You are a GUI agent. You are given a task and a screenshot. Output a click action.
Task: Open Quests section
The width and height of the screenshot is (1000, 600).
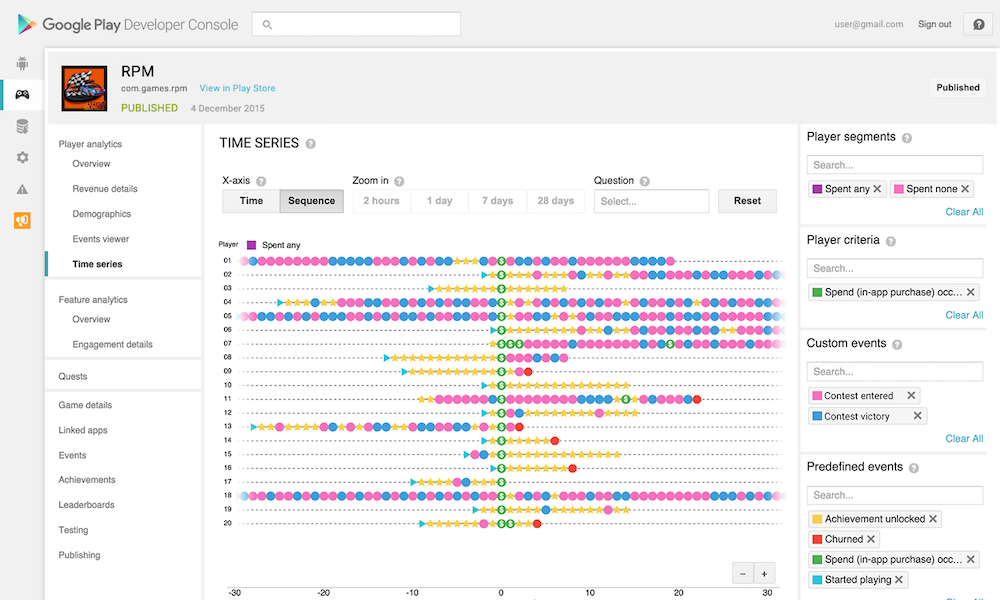tap(73, 376)
